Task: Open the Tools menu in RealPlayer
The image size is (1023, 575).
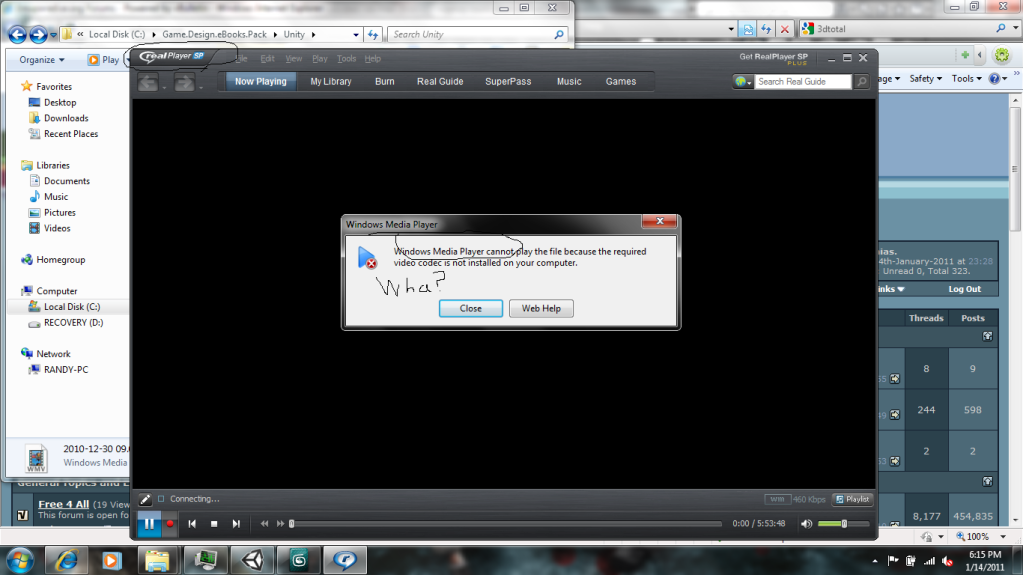Action: 346,59
